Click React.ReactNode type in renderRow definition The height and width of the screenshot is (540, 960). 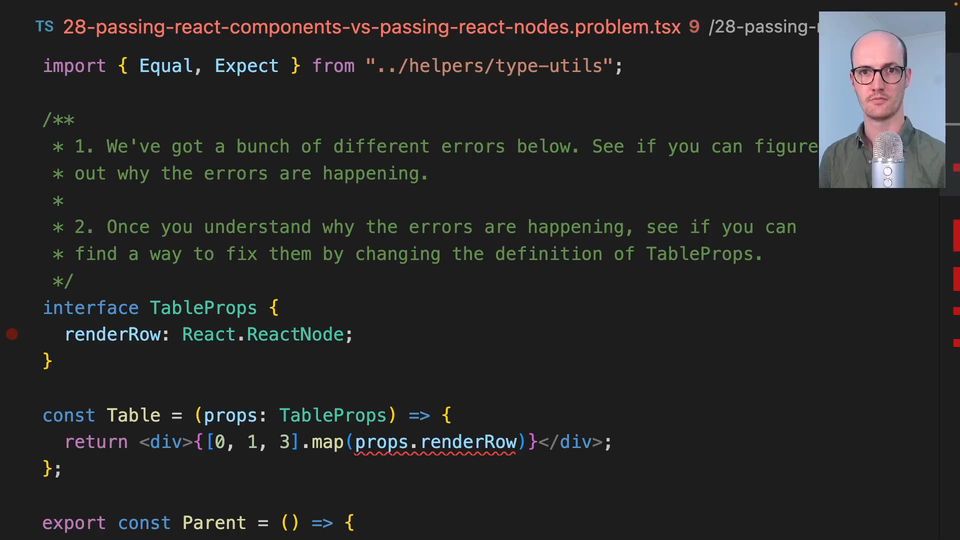(x=267, y=335)
